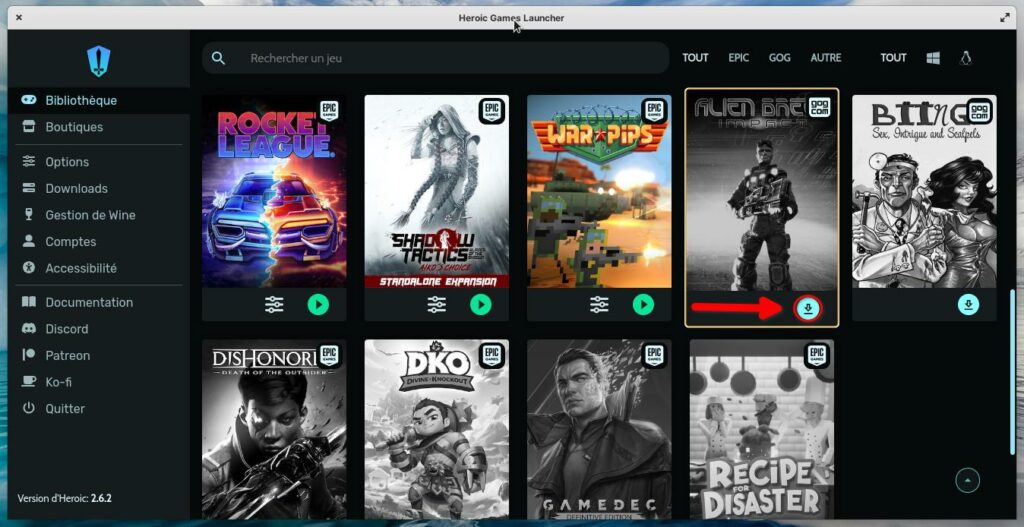1024x527 pixels.
Task: Download the Alien Breed Impact game
Action: coord(809,308)
